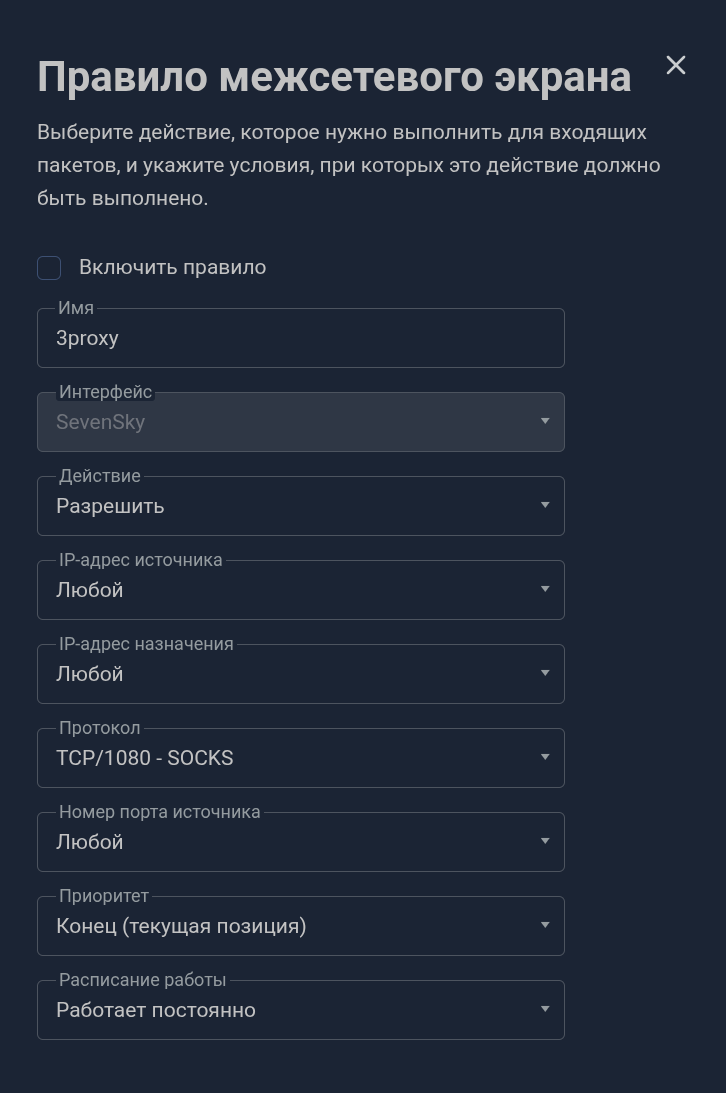Click the 'Включить правило' label text
This screenshot has height=1093, width=726.
point(172,268)
